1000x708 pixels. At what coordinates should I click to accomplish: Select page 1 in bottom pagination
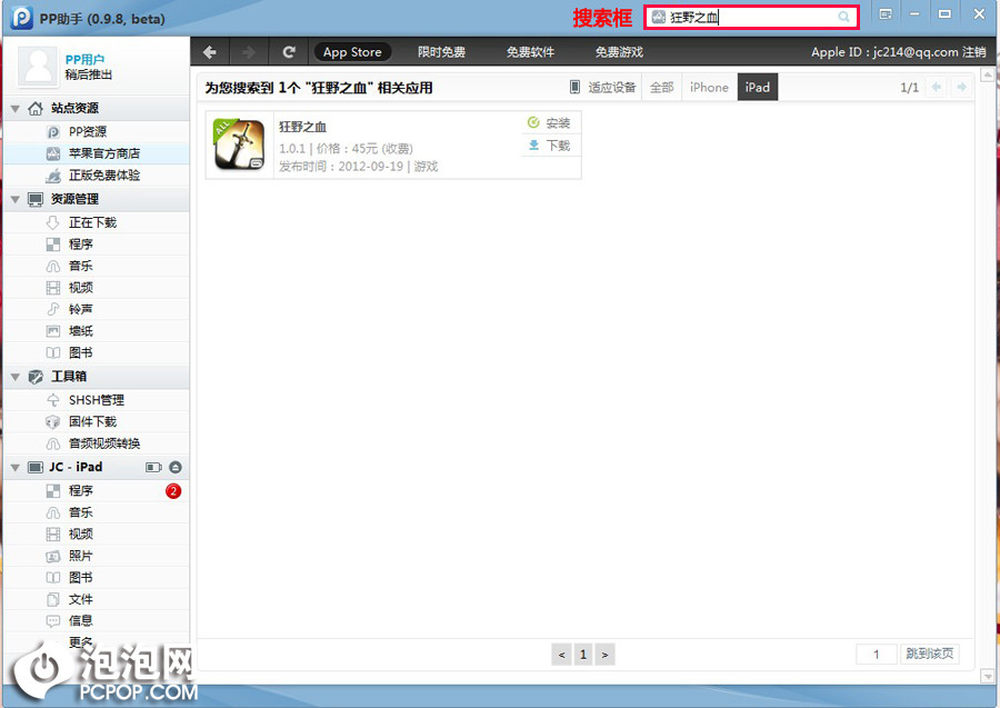(x=583, y=654)
